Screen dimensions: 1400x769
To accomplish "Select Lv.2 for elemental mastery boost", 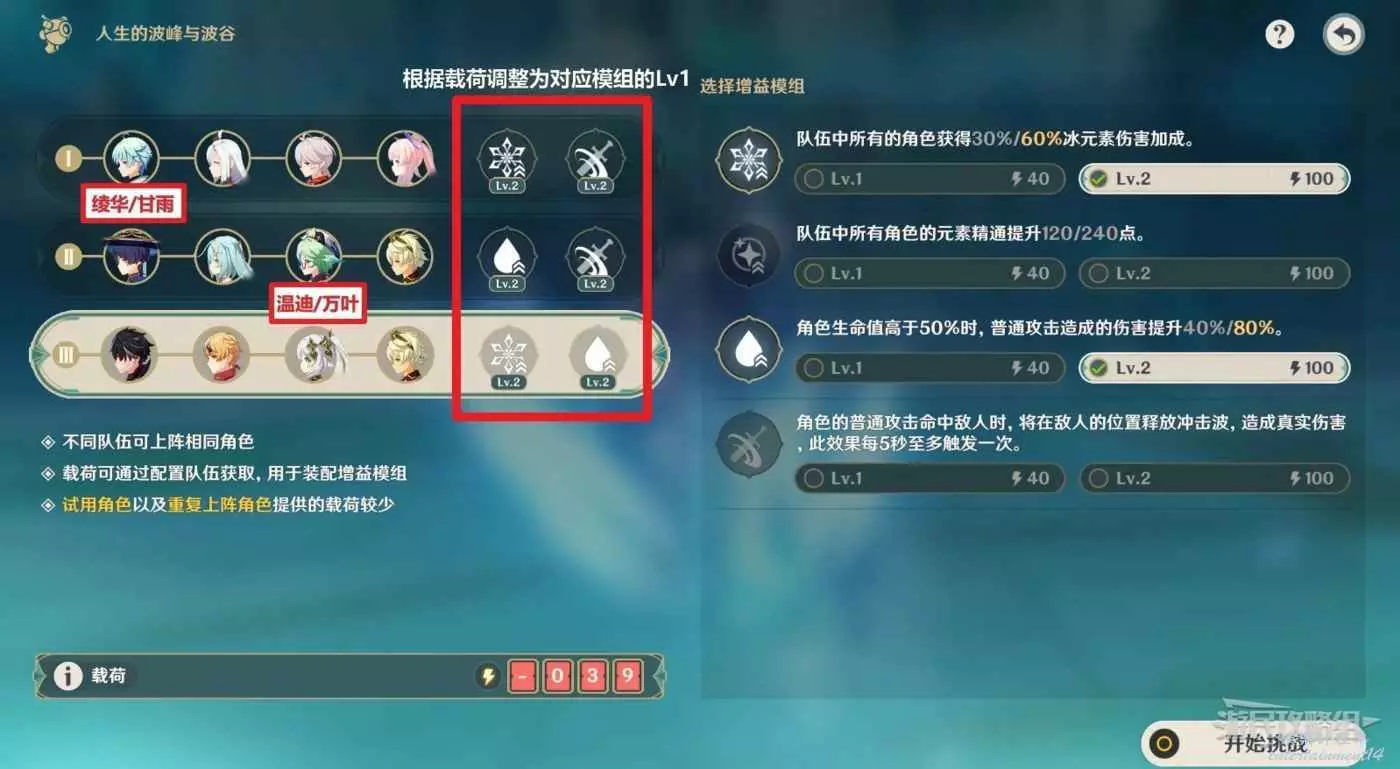I will point(1214,273).
